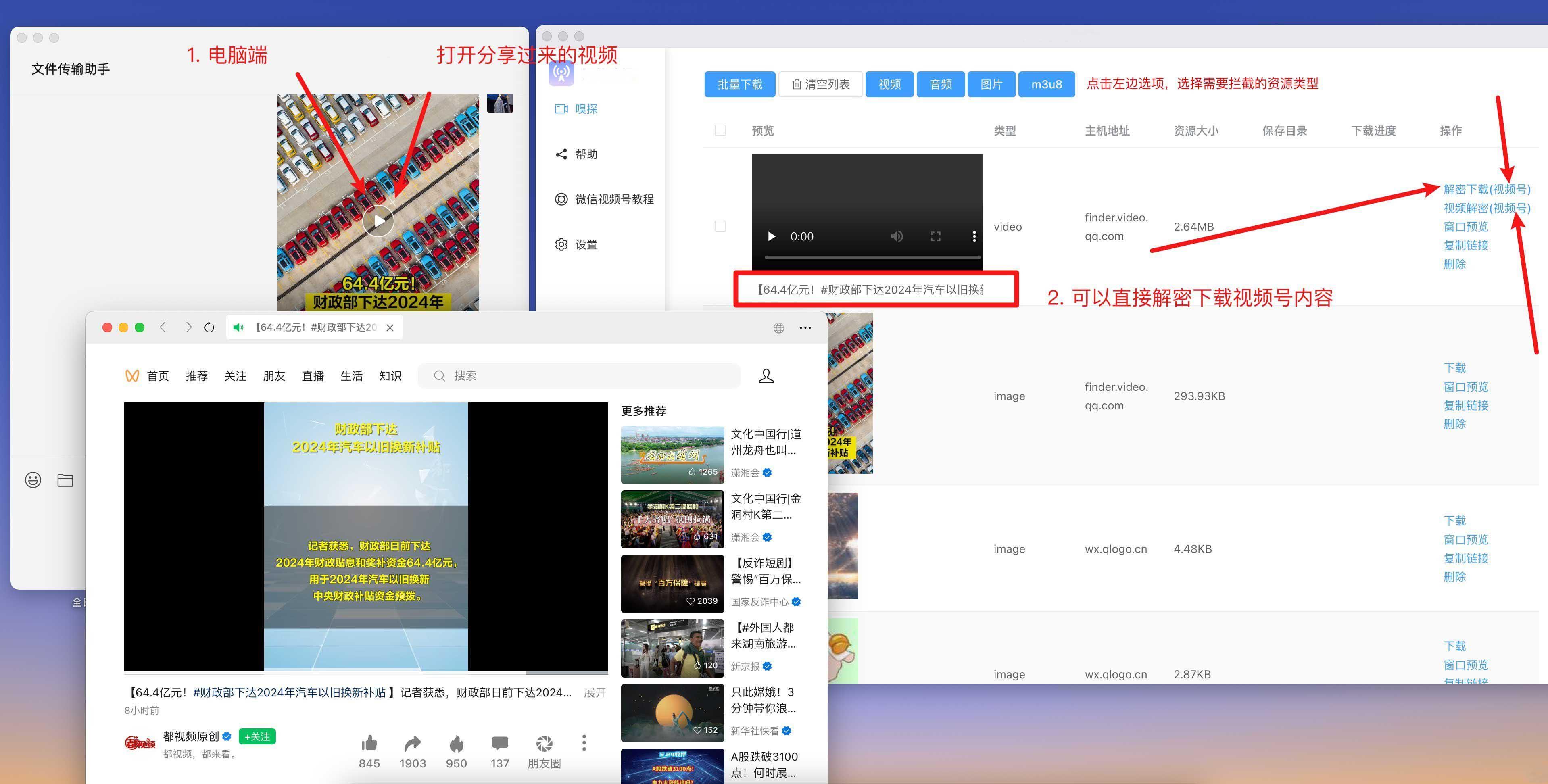Image resolution: width=1548 pixels, height=784 pixels.
Task: Mute the video in the preview player
Action: pyautogui.click(x=897, y=236)
